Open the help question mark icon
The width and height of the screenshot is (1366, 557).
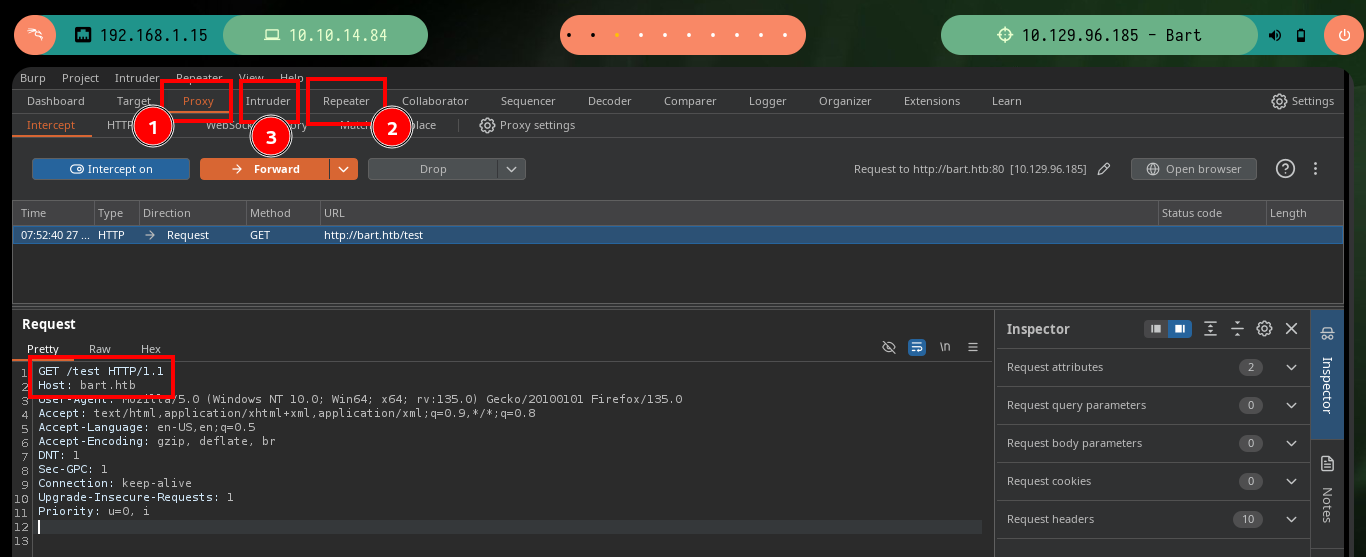tap(1286, 169)
